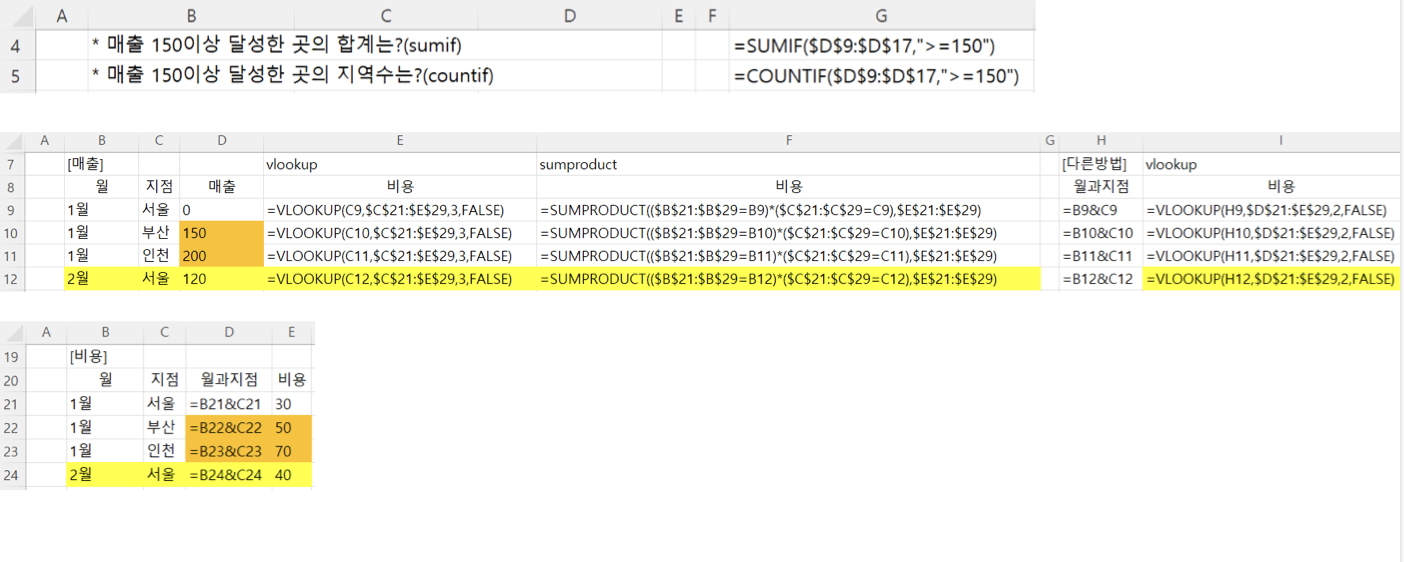1404x562 pixels.
Task: Click the 월과지점 header cell in row 20
Action: tap(229, 380)
